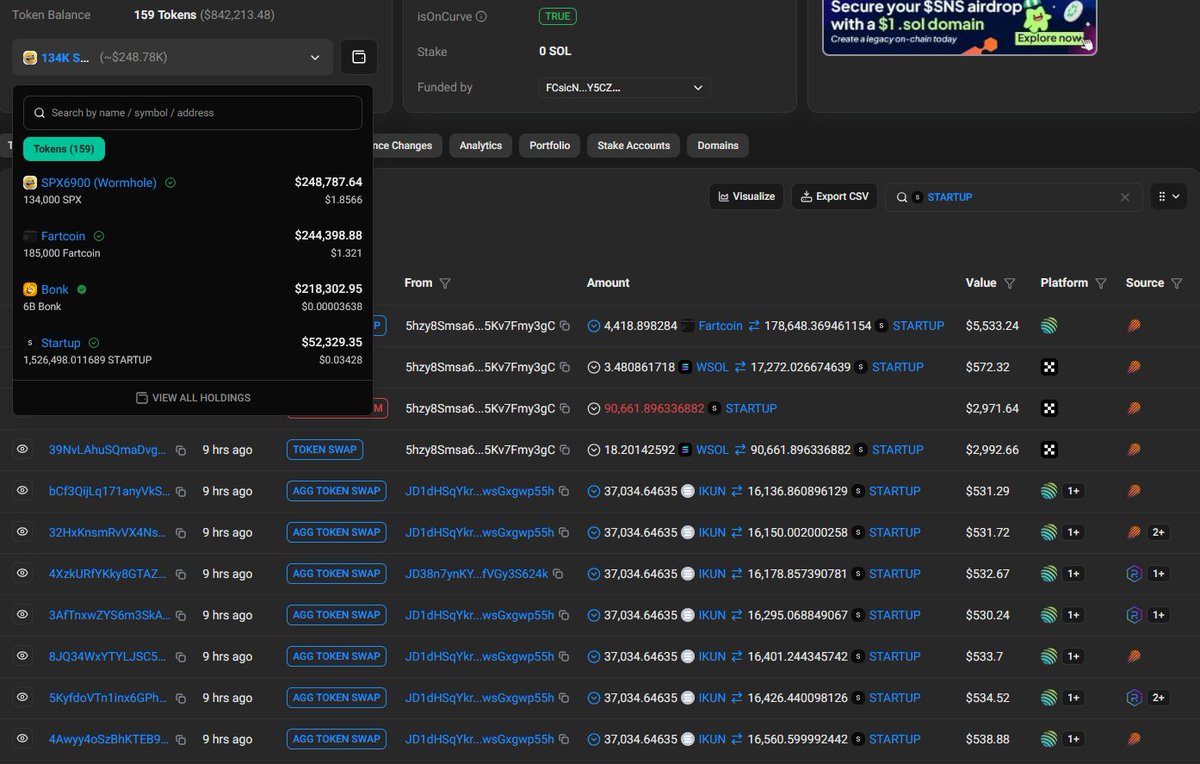Switch to the Portfolio tab
Viewport: 1200px width, 764px height.
(550, 146)
